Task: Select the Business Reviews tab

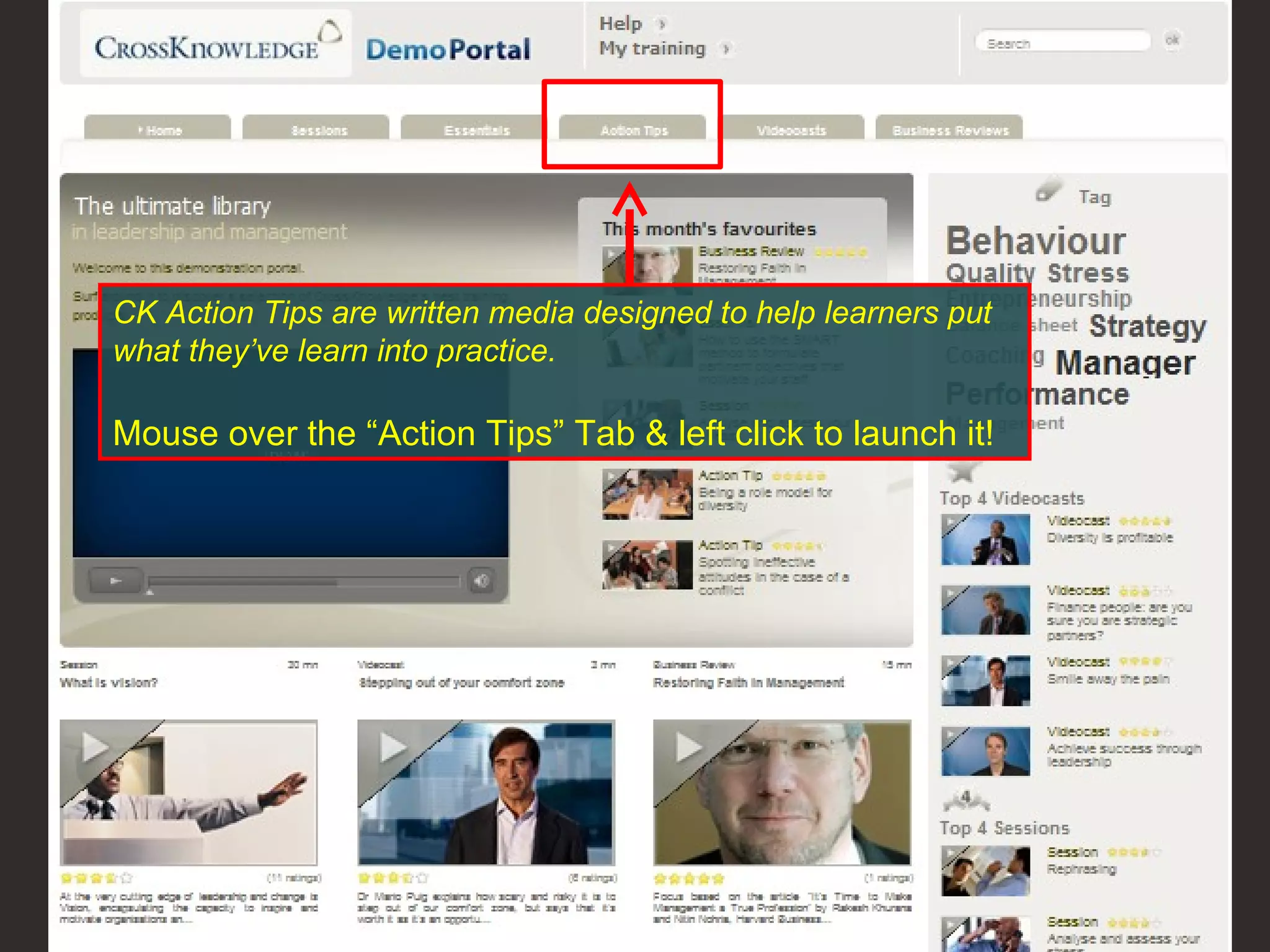Action: pos(949,129)
